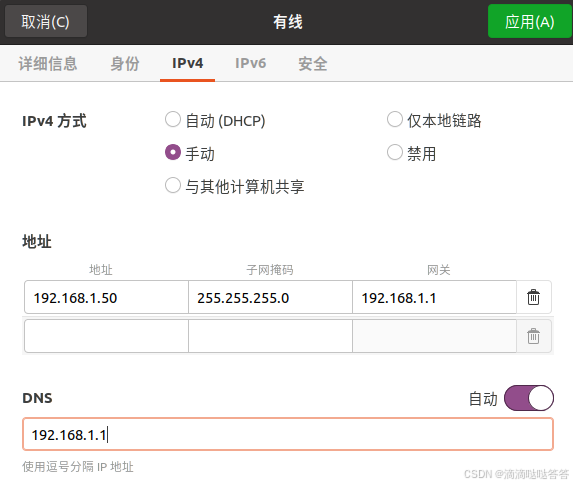
Task: Cancel with the 取消(C) button
Action: (46, 21)
